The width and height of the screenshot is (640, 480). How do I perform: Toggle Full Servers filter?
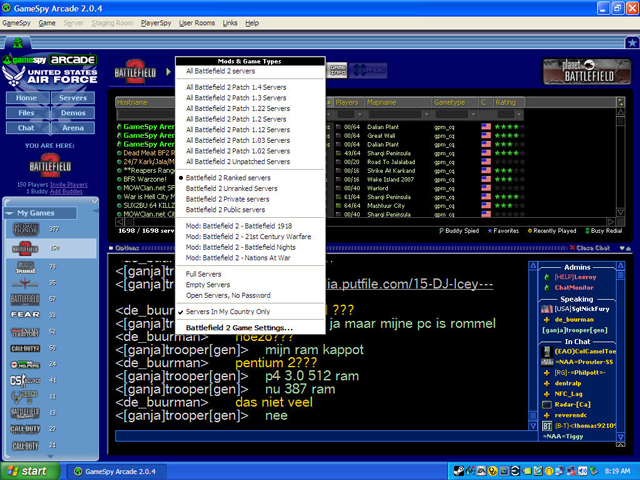pyautogui.click(x=203, y=274)
